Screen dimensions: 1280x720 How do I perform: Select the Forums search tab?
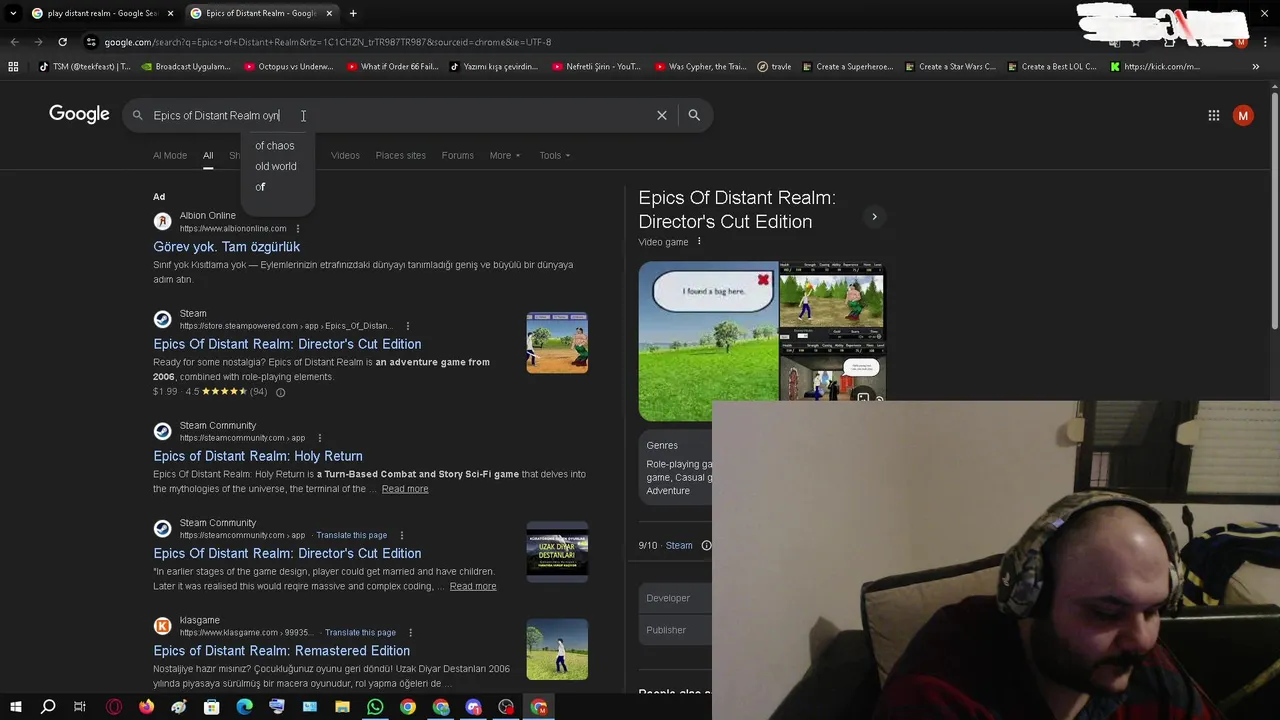tap(458, 155)
